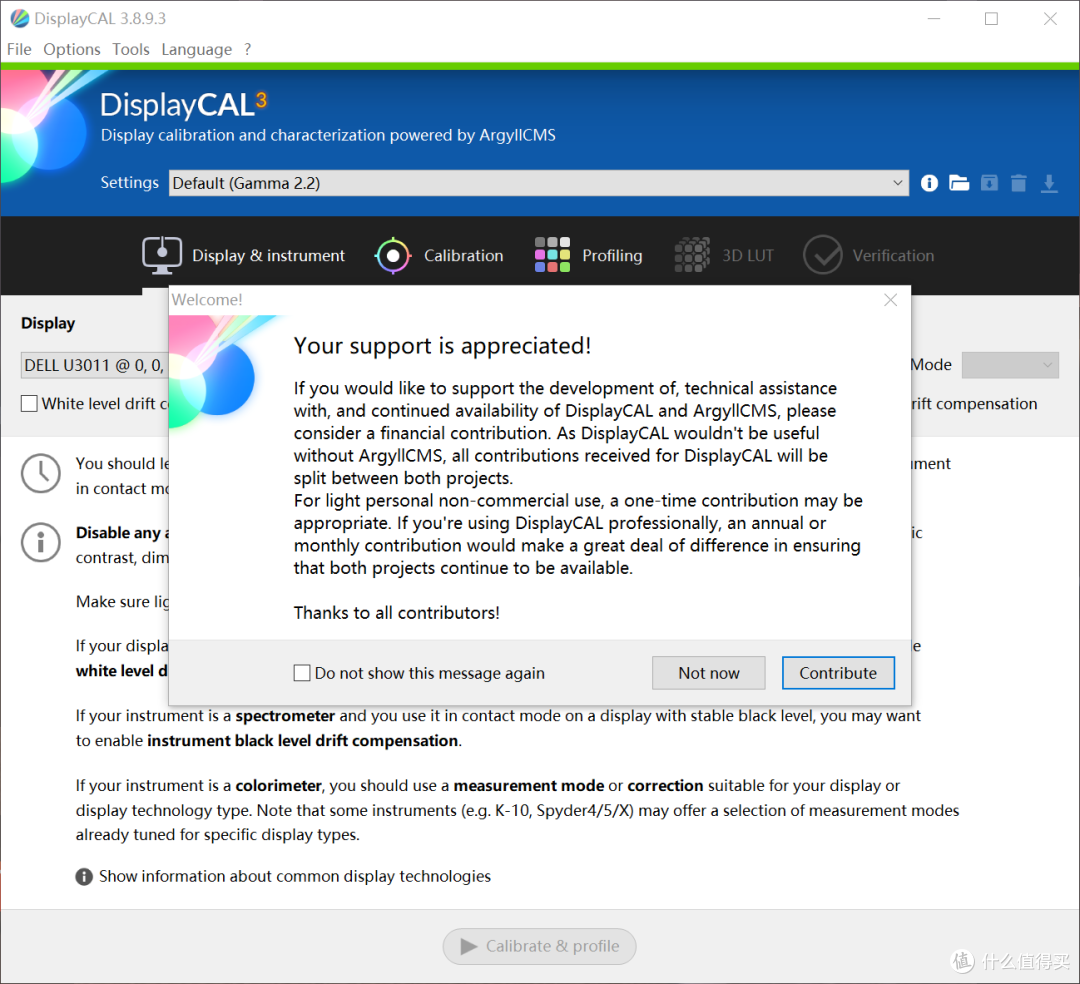Click the Contribute button

(838, 673)
